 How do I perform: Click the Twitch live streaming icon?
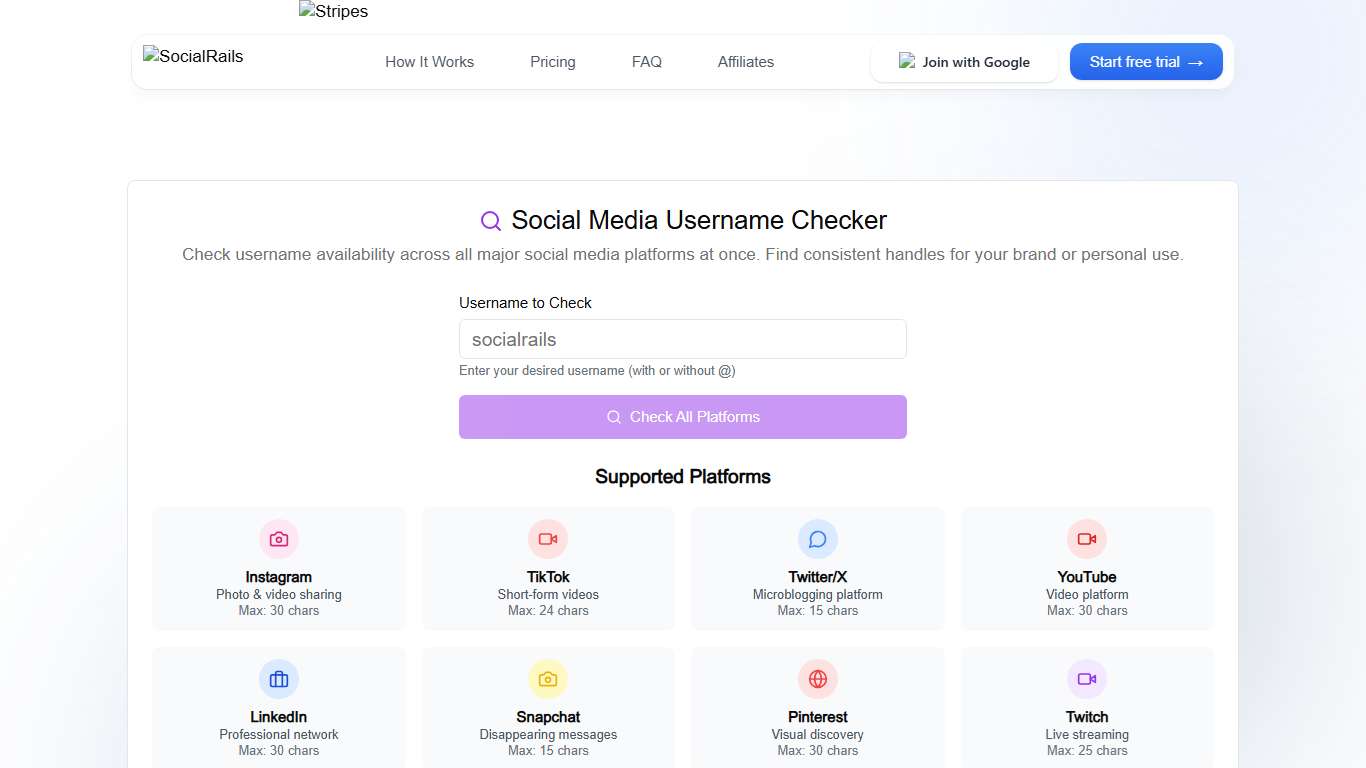pyautogui.click(x=1087, y=678)
